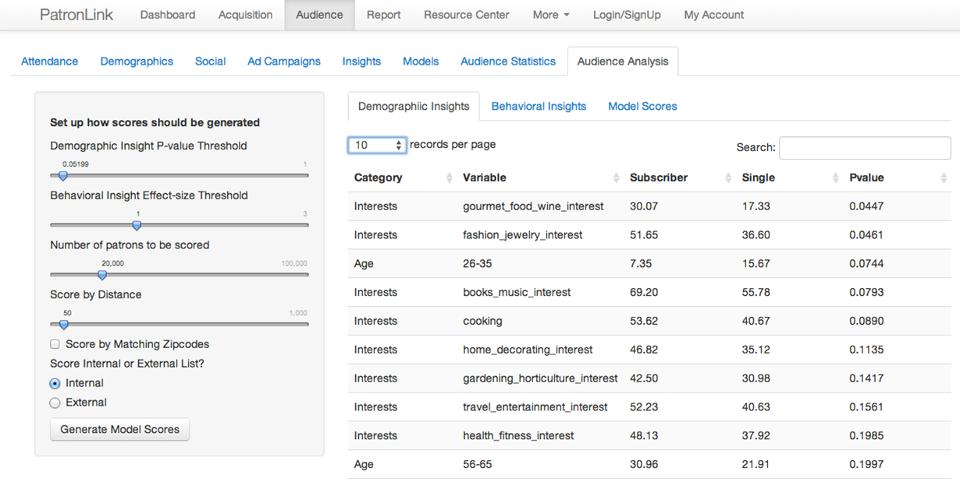Sort by Subscriber column sort icon
The height and width of the screenshot is (482, 960).
[727, 178]
